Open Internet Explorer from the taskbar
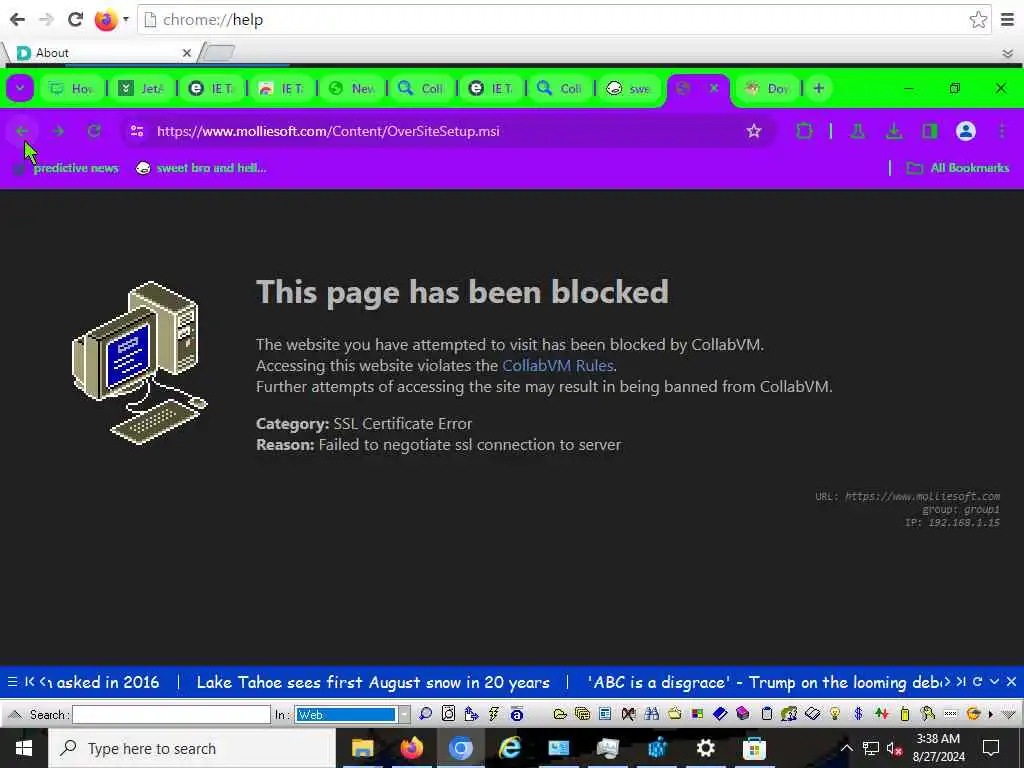1024x768 pixels. 509,748
